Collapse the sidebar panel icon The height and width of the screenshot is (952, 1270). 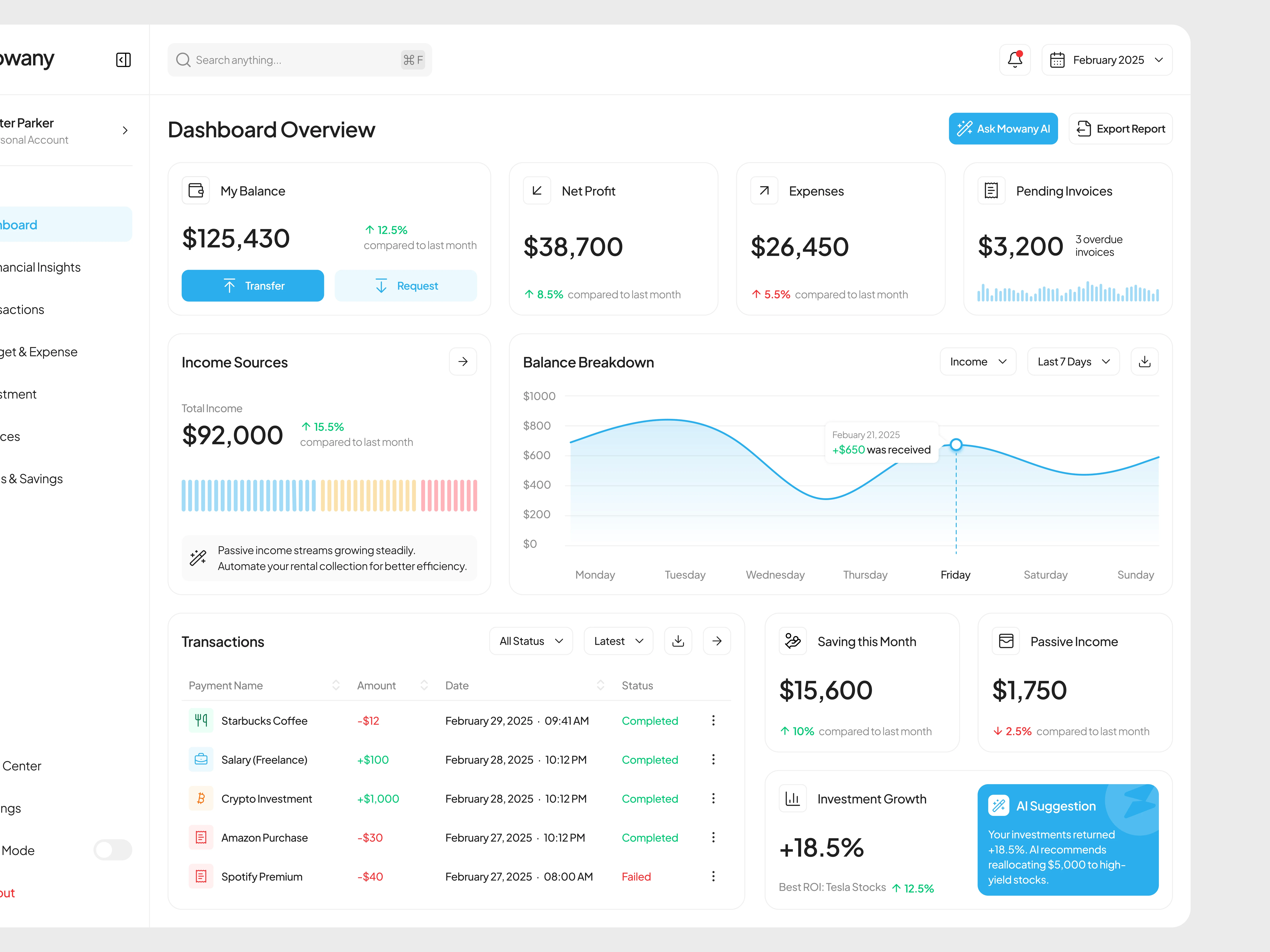click(x=123, y=60)
